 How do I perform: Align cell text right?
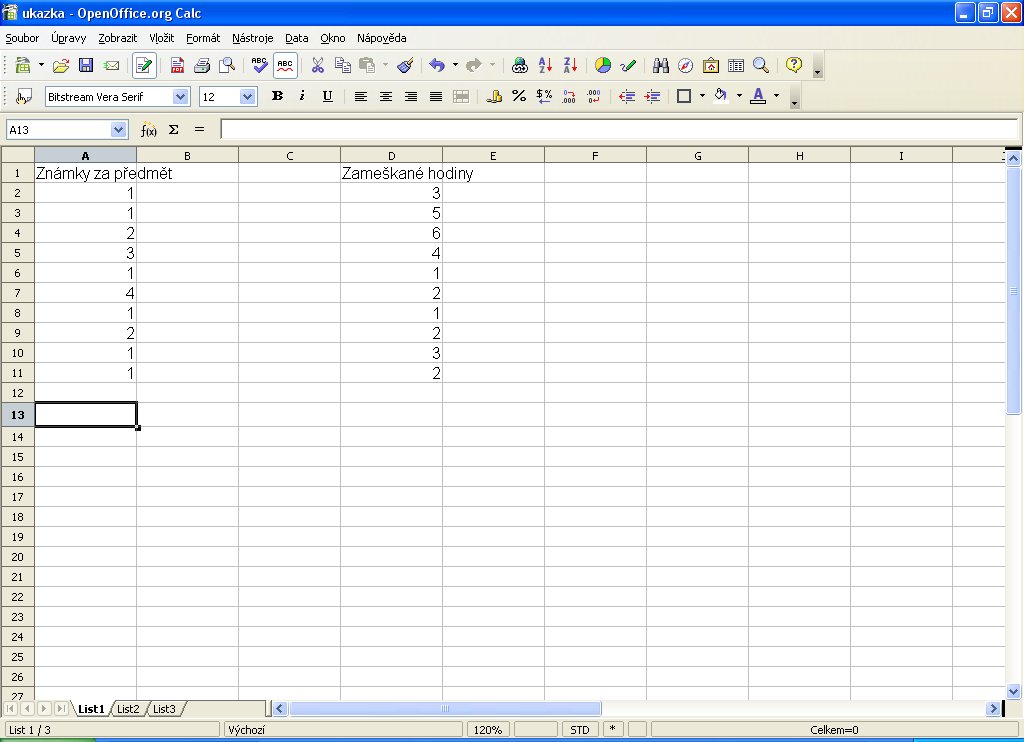tap(411, 97)
